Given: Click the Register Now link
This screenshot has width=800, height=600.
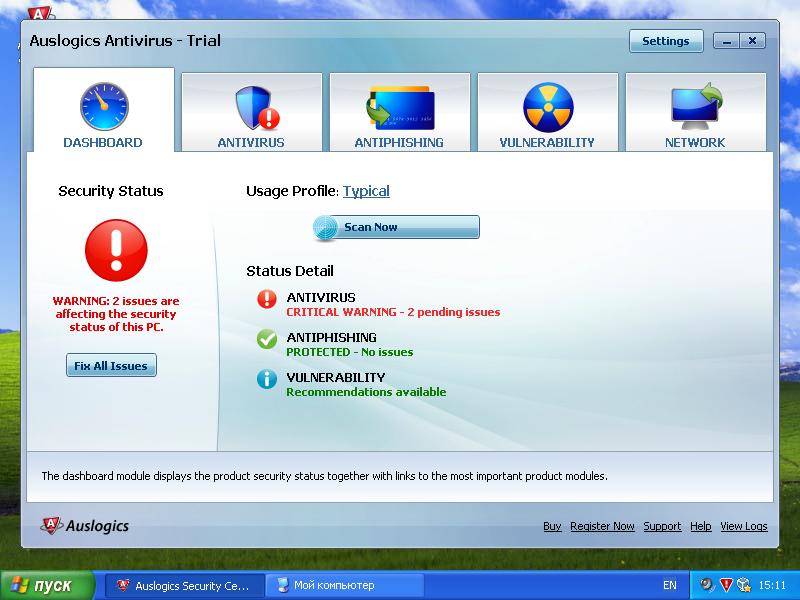Looking at the screenshot, I should click(602, 526).
